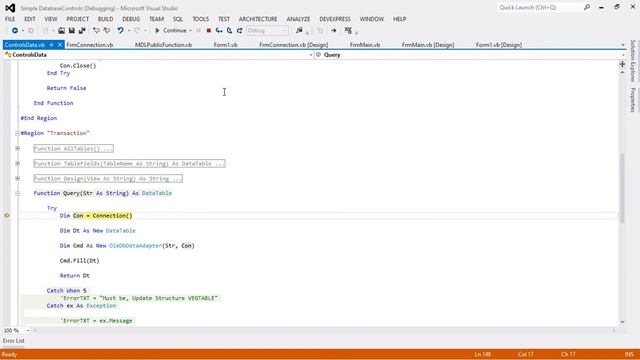Open the ControlsData class dropdown
Image resolution: width=640 pixels, height=360 pixels.
click(x=311, y=55)
